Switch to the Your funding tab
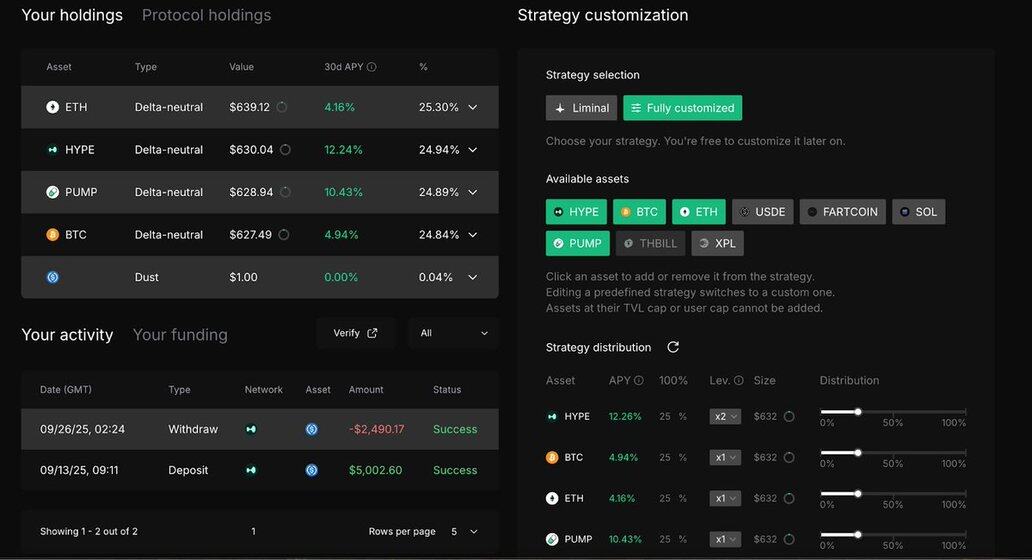1032x560 pixels. pos(180,335)
